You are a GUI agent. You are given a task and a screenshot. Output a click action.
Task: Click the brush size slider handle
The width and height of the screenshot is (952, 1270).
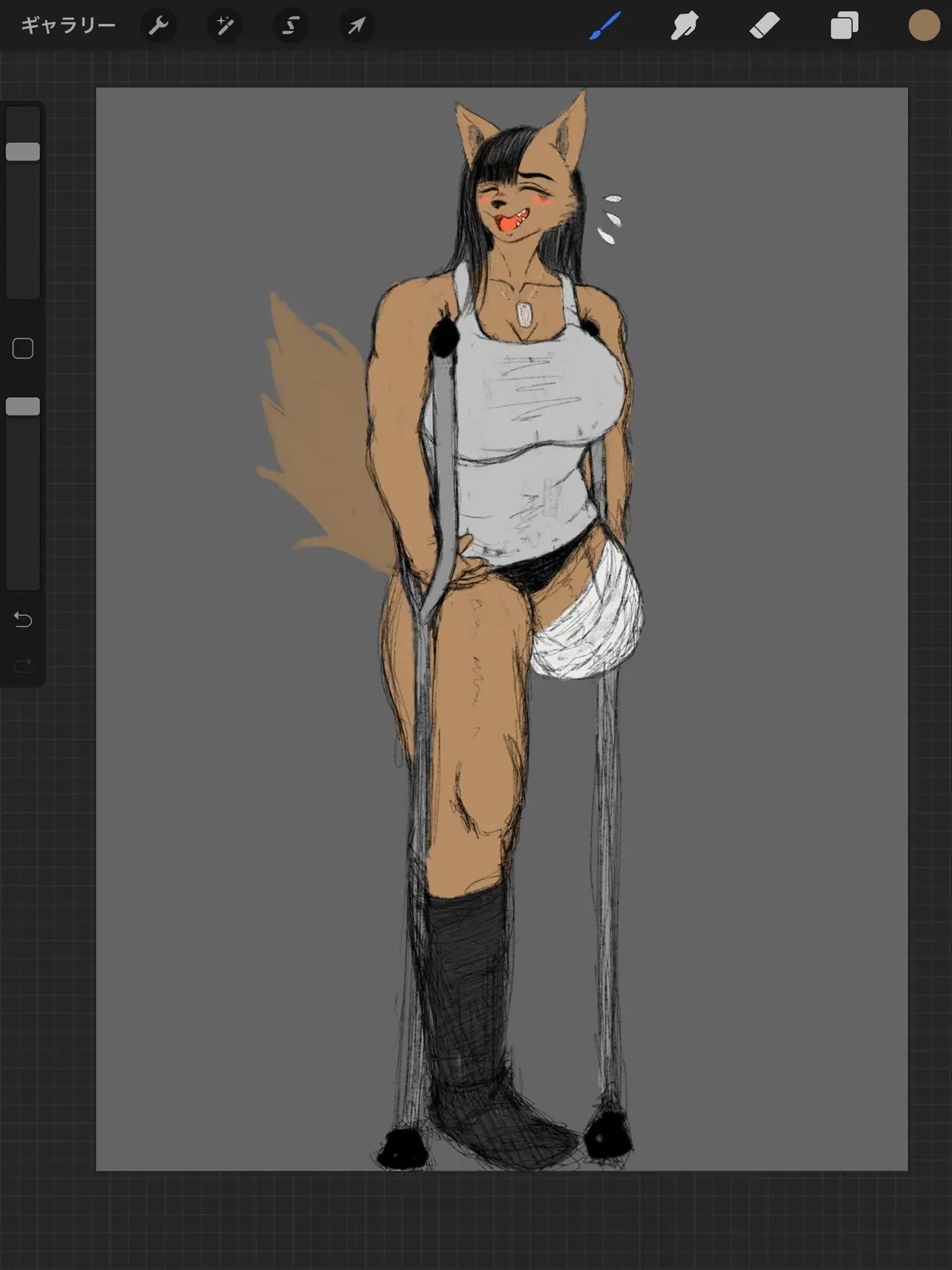click(23, 152)
